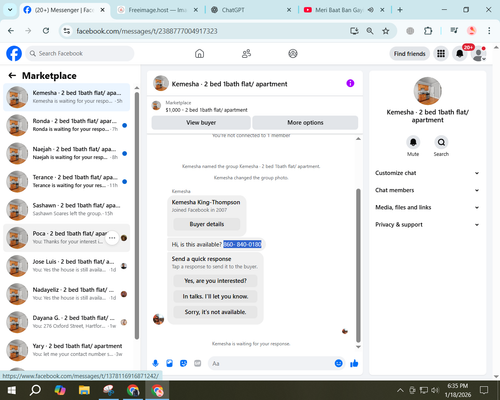500x400 pixels.
Task: Click the conversation list scrollbar
Action: pos(137,216)
